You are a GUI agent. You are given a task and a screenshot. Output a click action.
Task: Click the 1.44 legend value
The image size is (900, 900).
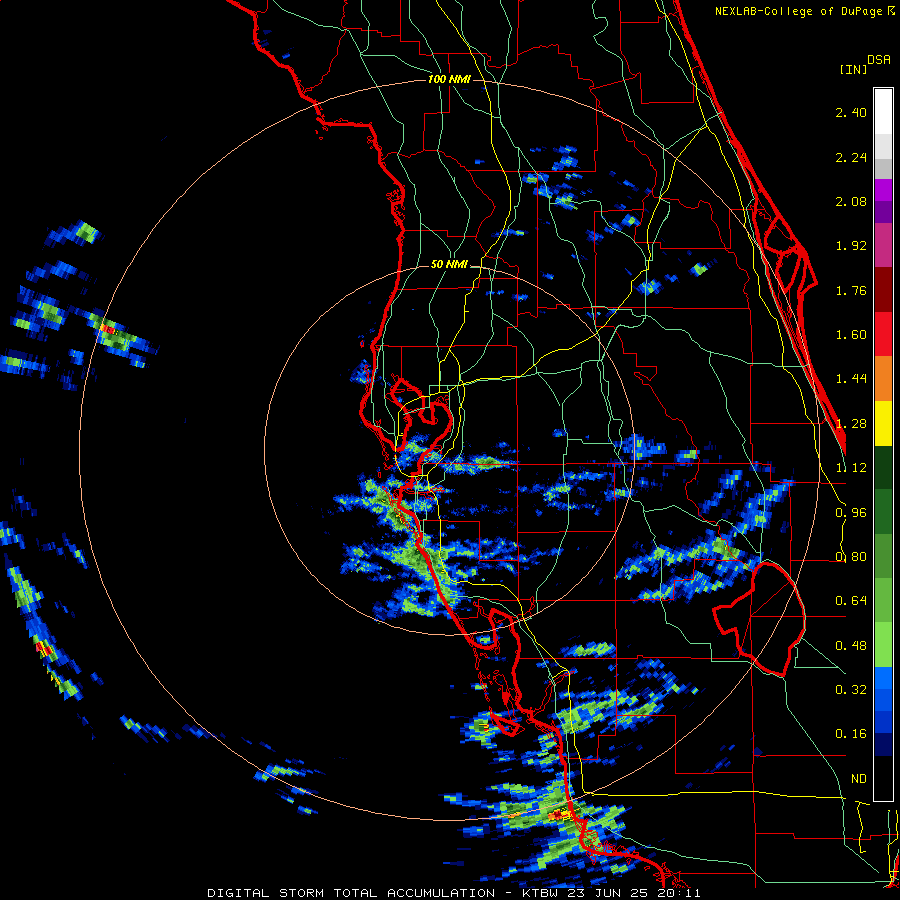851,379
